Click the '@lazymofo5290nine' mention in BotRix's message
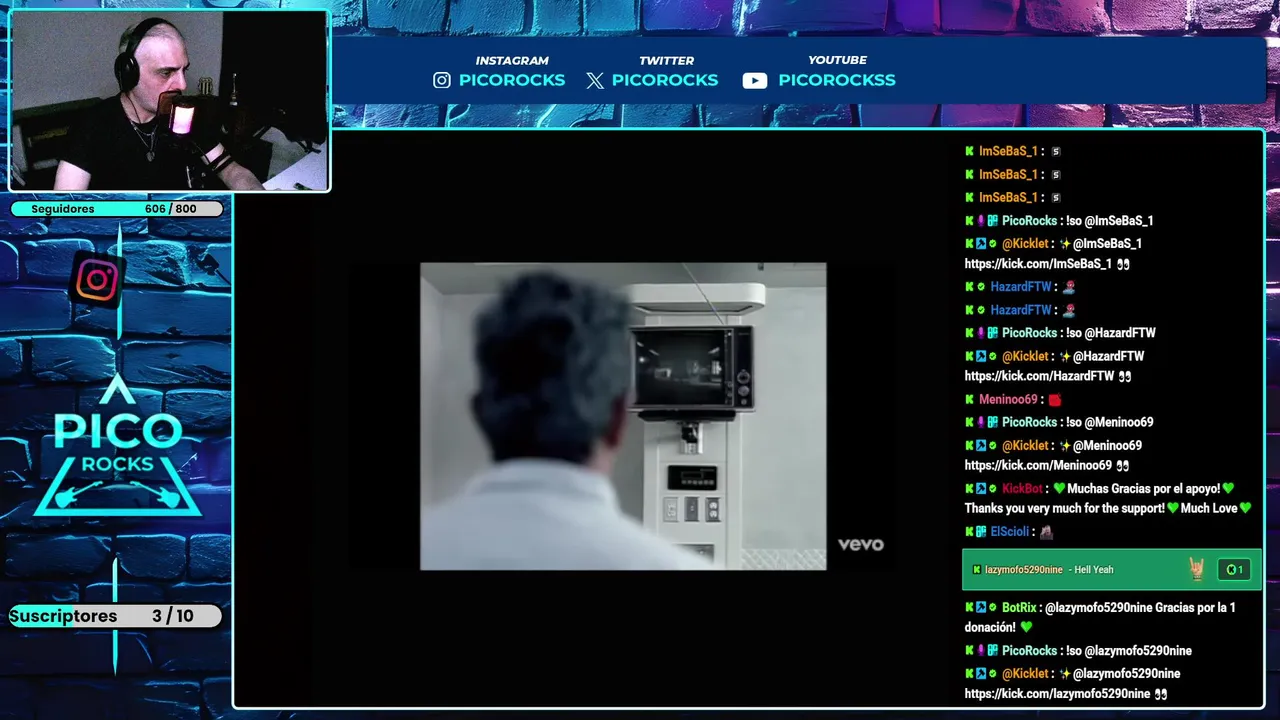Viewport: 1280px width, 720px height. point(1098,608)
